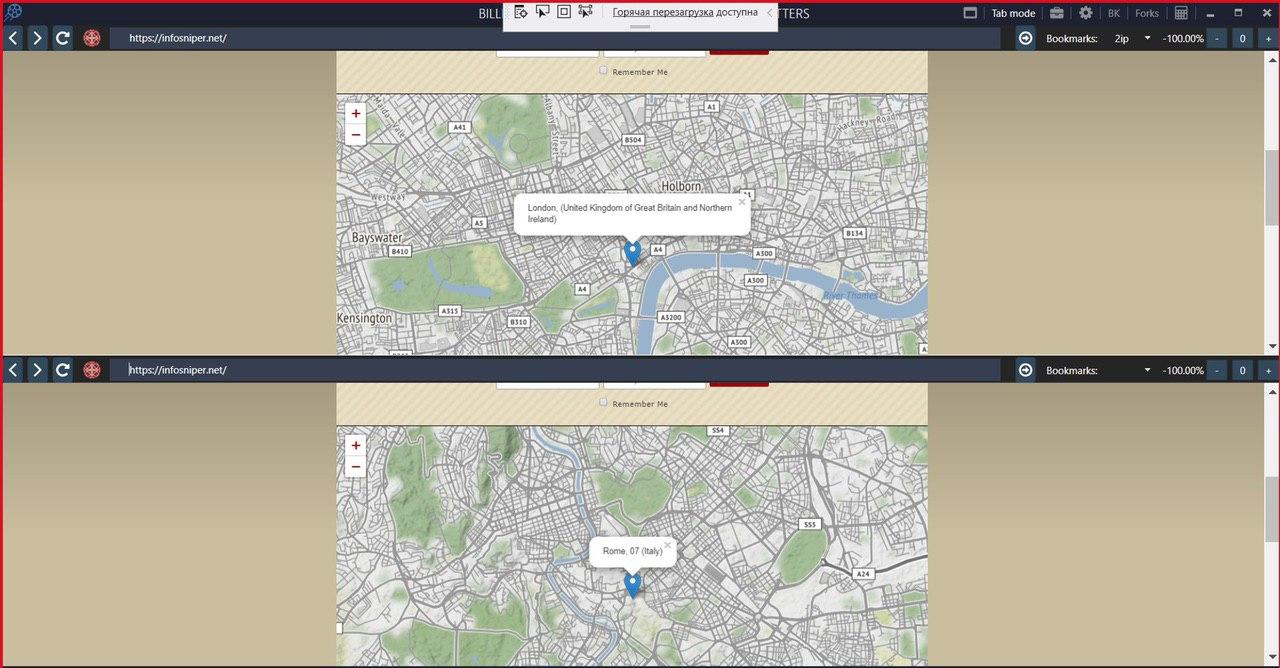
Task: Decrease zoom with top pane minus button
Action: (1217, 38)
